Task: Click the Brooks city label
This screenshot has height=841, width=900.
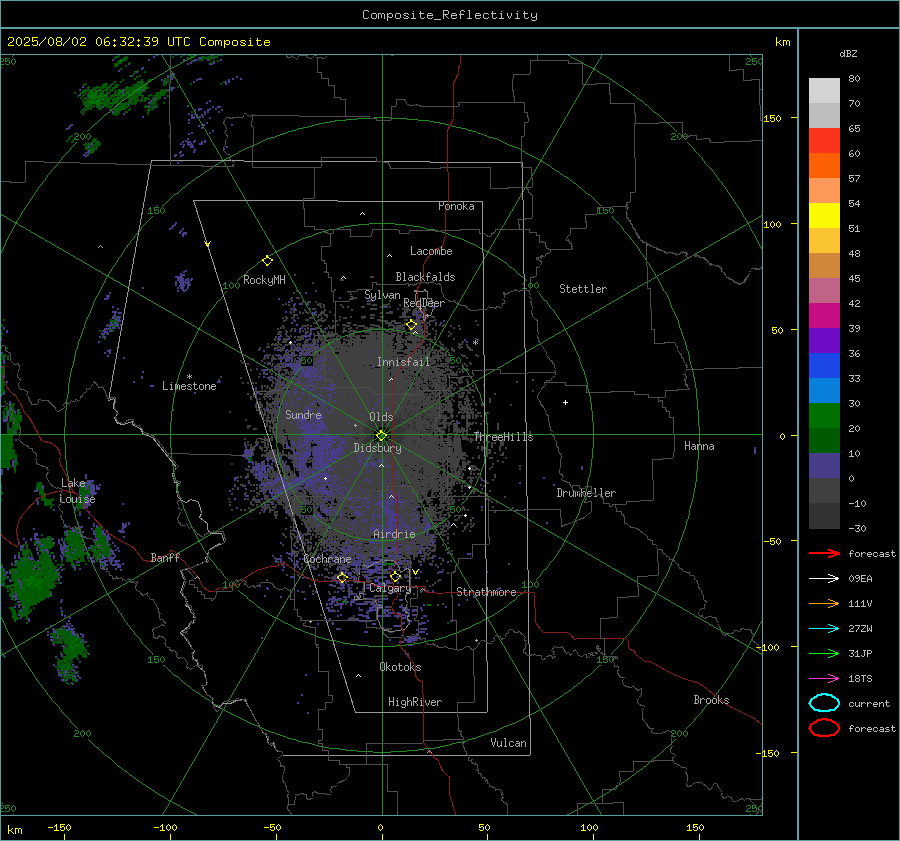Action: 711,700
